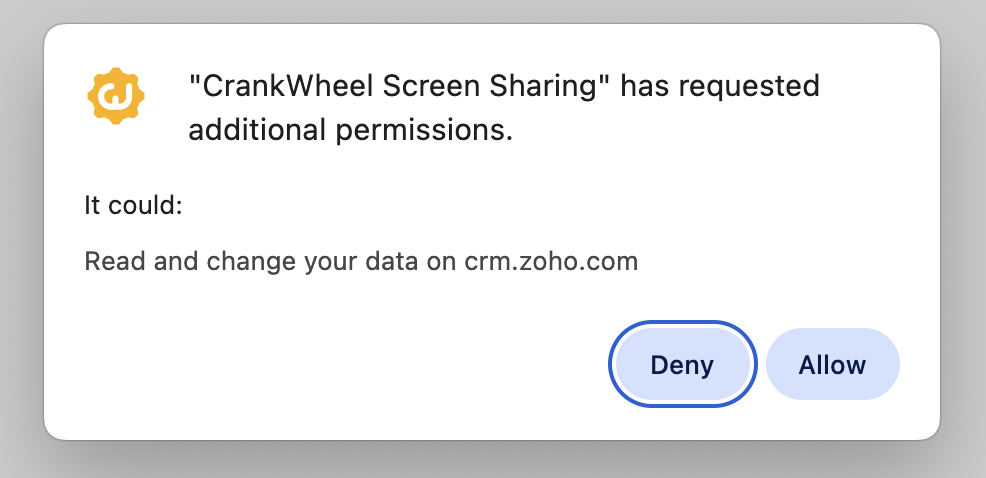Click the word "your" in the permission line

[325, 262]
